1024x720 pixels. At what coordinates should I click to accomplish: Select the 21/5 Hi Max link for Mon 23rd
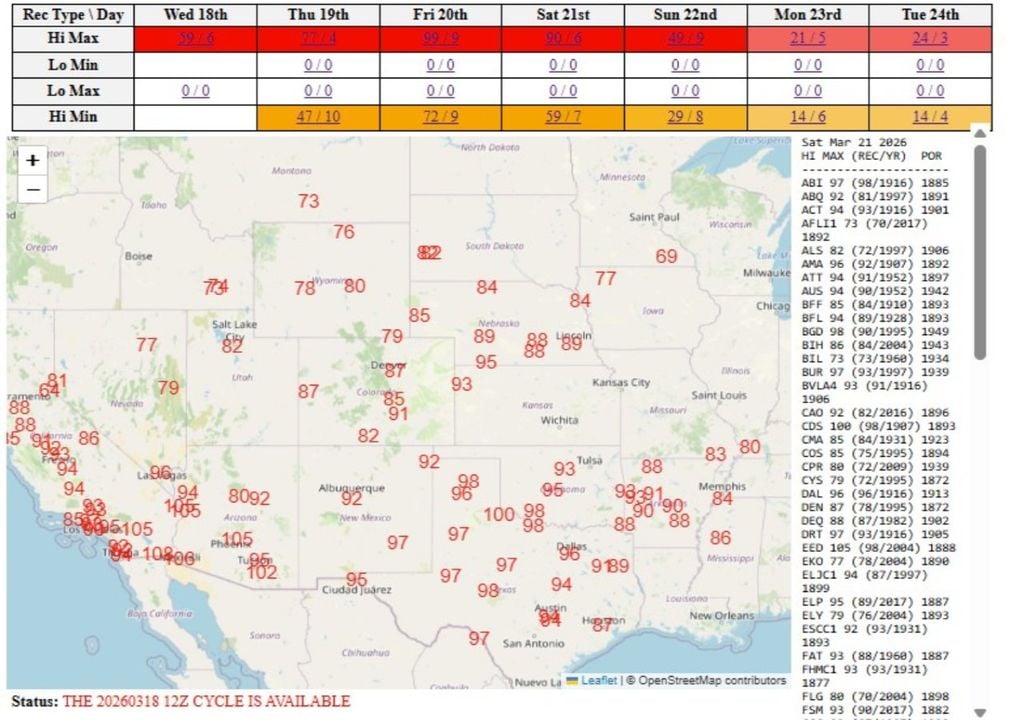(x=806, y=39)
